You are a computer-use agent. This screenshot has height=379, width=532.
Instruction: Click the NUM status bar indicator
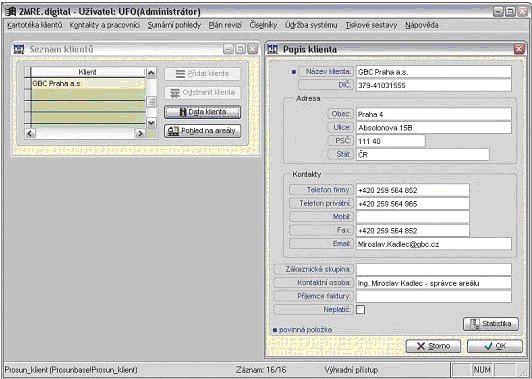(x=482, y=369)
